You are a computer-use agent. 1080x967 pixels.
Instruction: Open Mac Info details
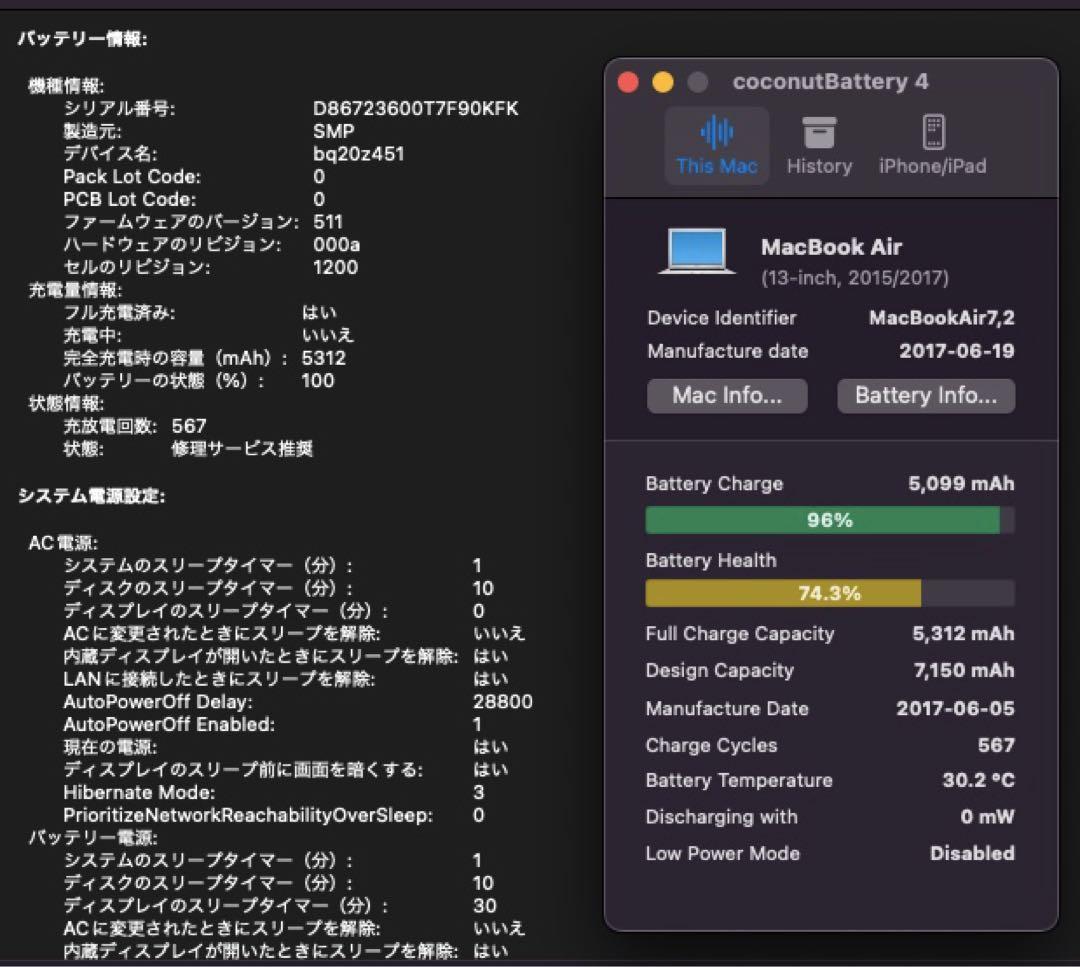point(727,396)
